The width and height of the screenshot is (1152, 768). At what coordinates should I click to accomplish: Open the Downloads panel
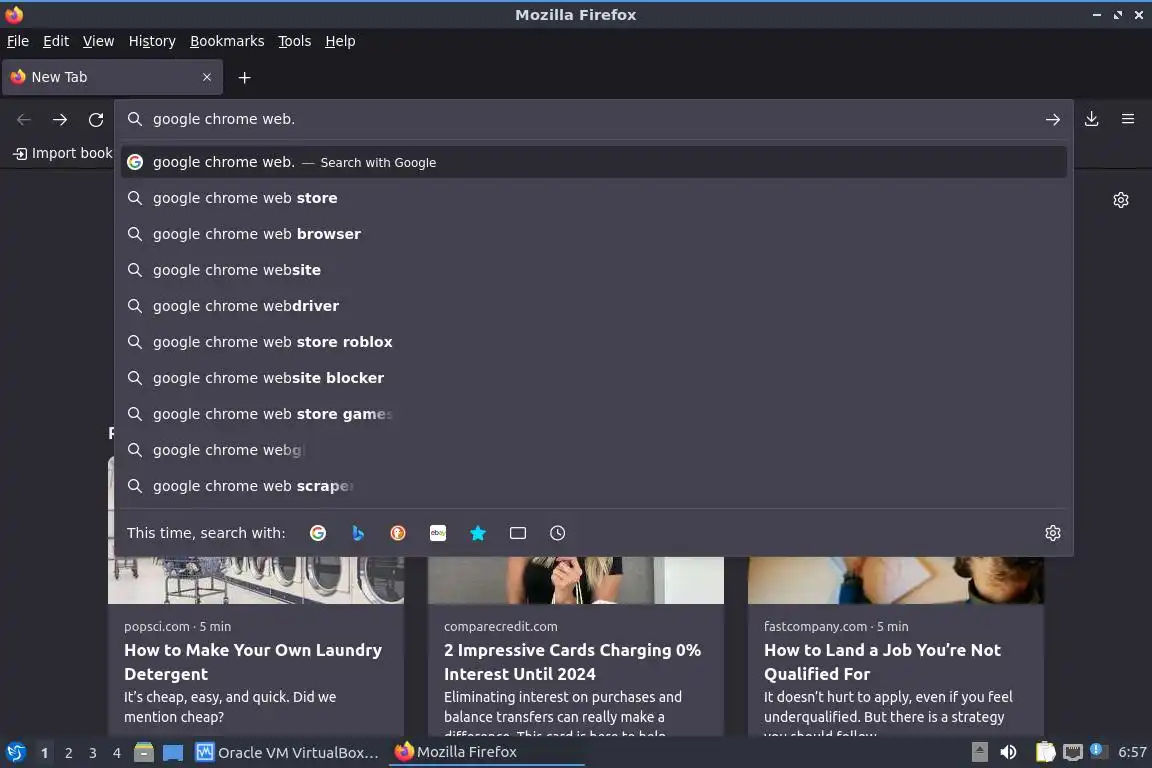tap(1092, 118)
